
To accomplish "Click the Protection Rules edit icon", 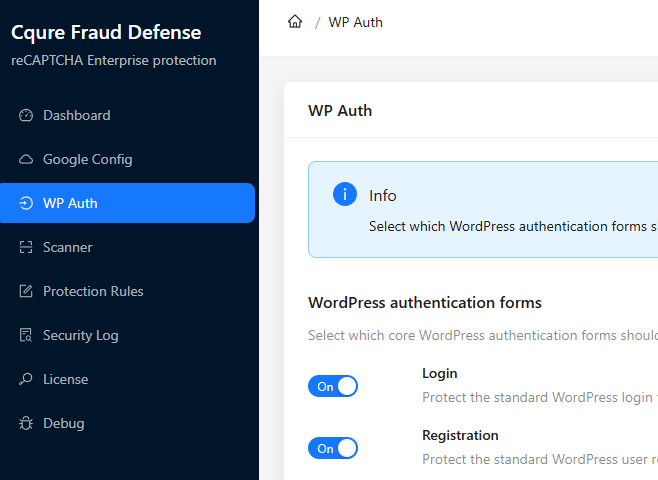I will [26, 291].
